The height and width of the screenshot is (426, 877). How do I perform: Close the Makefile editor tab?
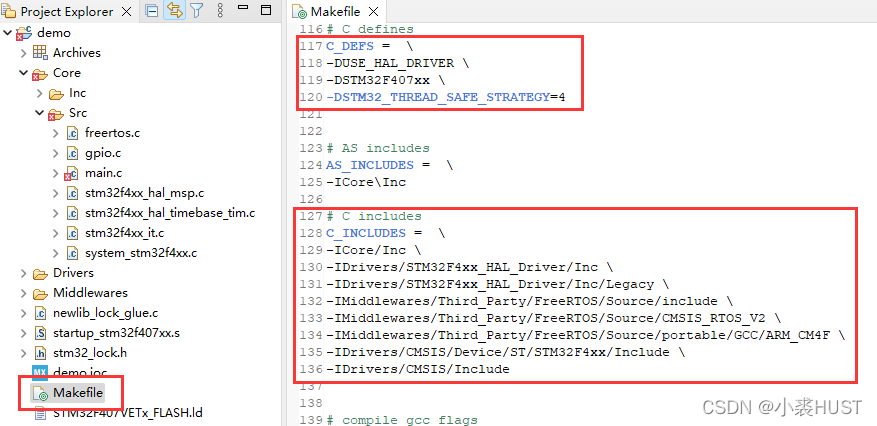click(x=374, y=12)
